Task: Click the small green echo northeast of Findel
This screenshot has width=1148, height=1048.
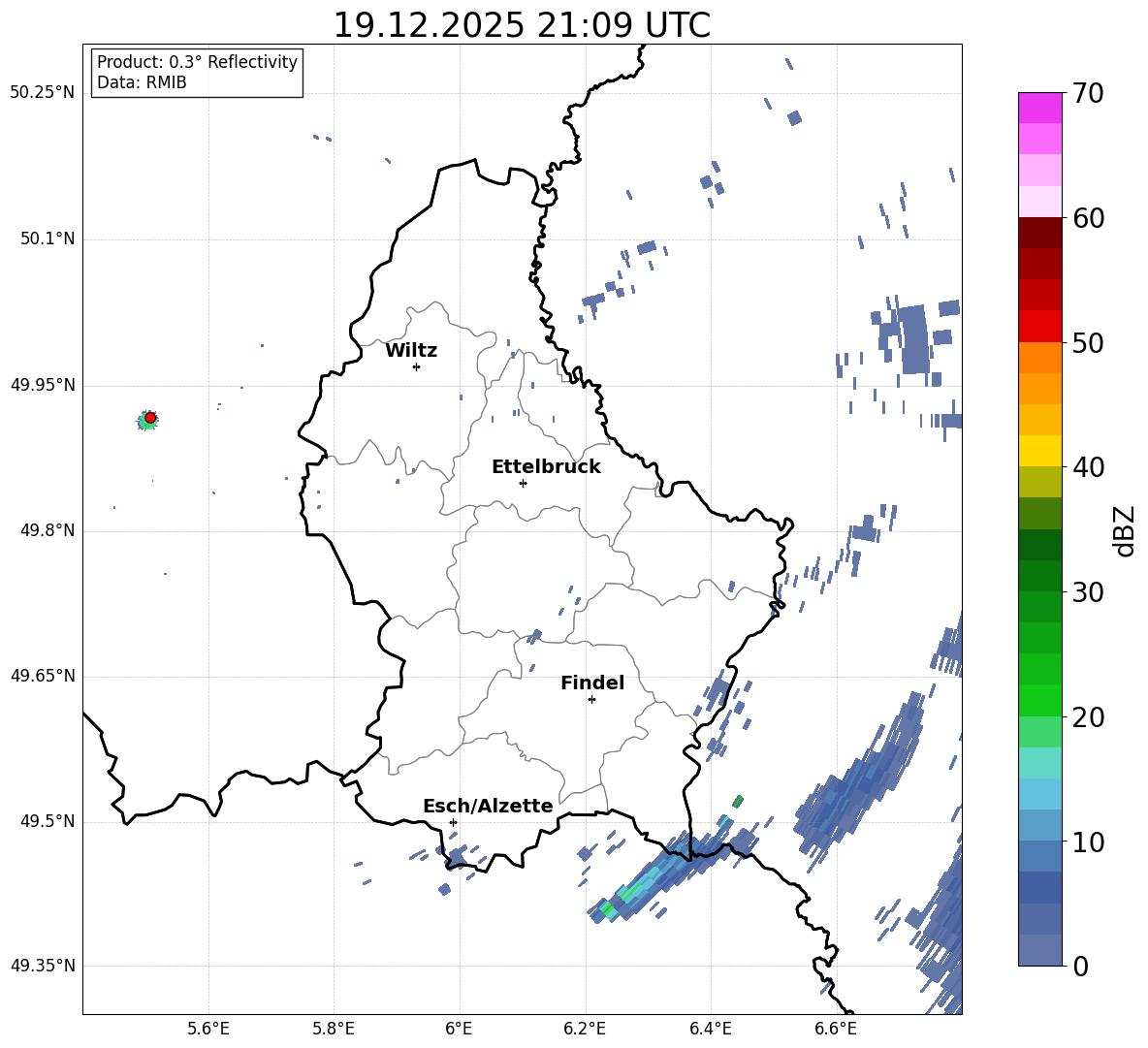Action: [x=738, y=802]
